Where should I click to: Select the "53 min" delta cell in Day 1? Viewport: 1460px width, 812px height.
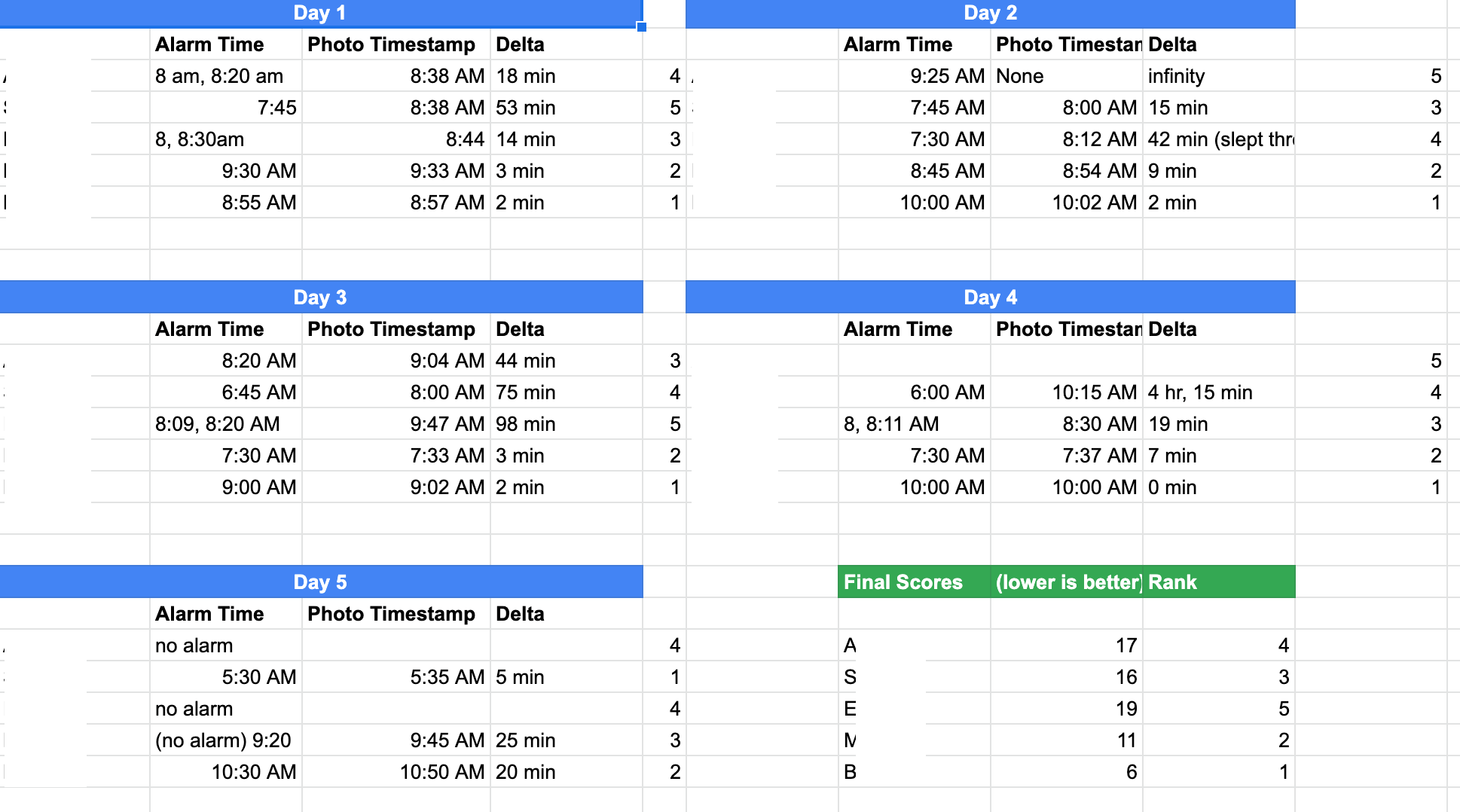(x=565, y=108)
